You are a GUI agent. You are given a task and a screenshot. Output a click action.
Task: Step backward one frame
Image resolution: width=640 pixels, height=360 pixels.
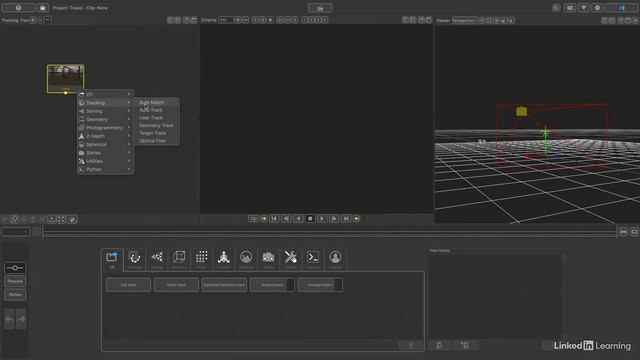click(287, 219)
